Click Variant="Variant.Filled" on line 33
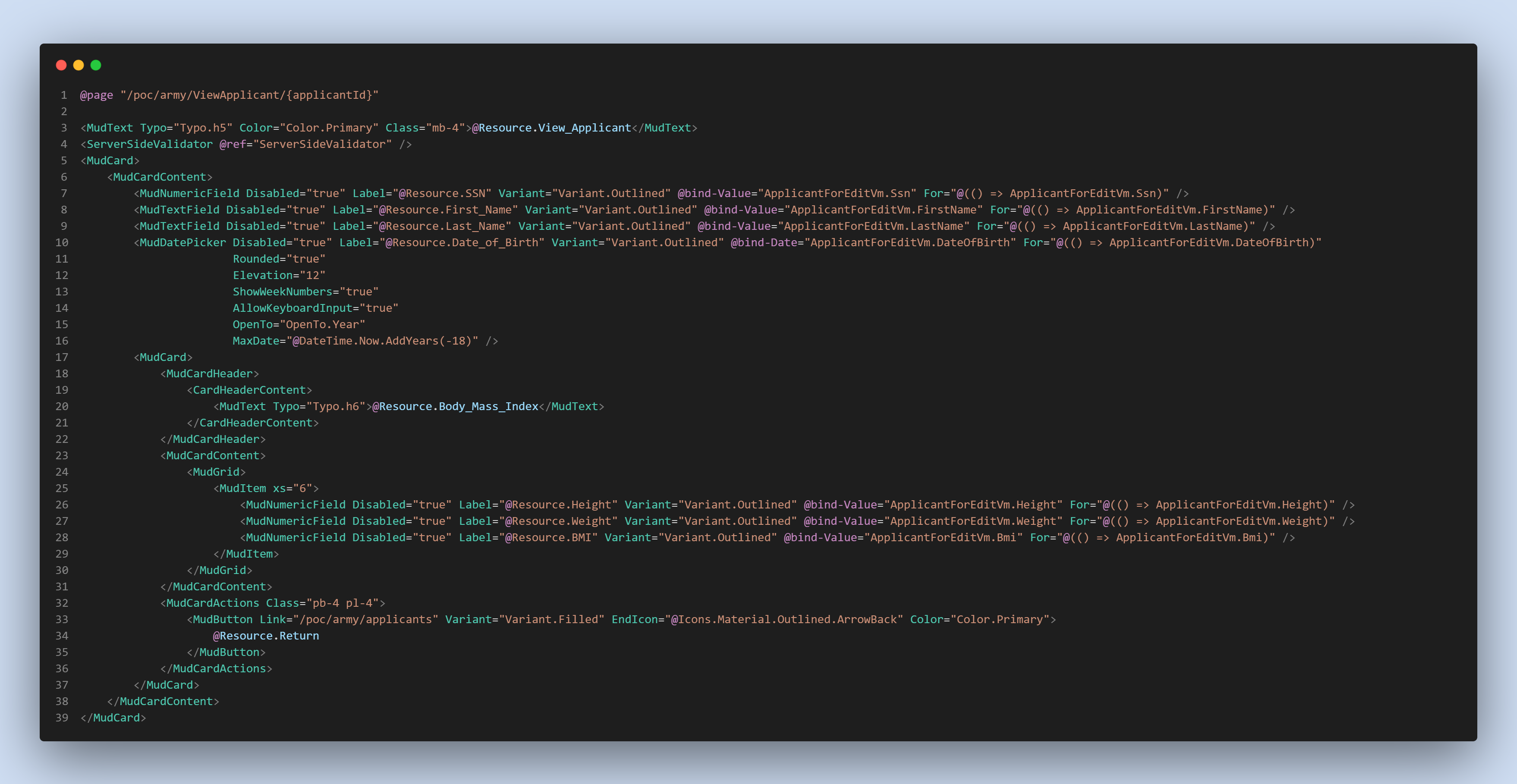This screenshot has height=784, width=1517. pos(525,620)
